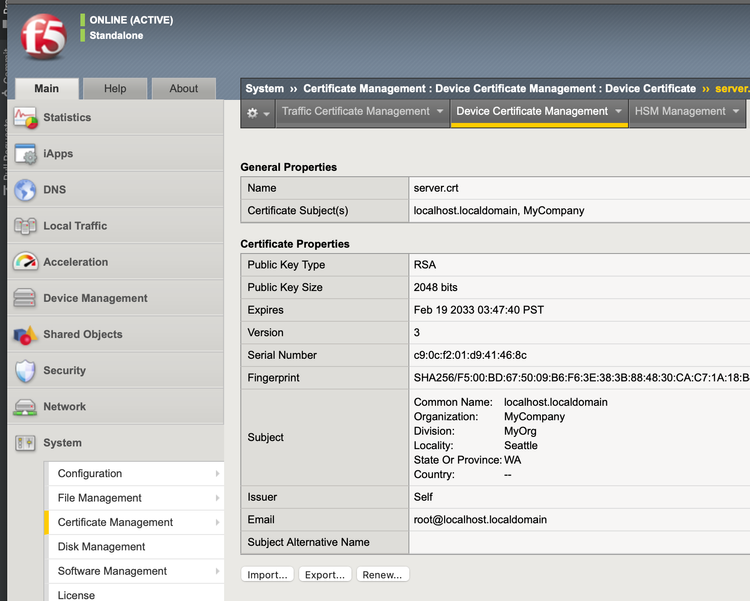The image size is (750, 601).
Task: Select Disk Management in System menu
Action: click(x=101, y=547)
